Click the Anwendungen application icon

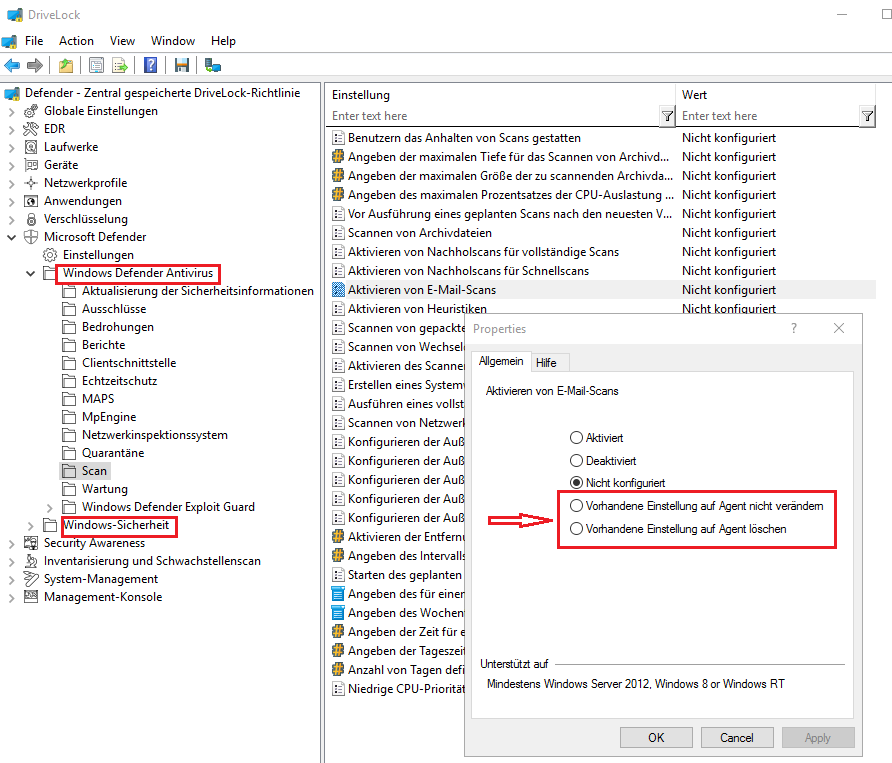(x=31, y=201)
